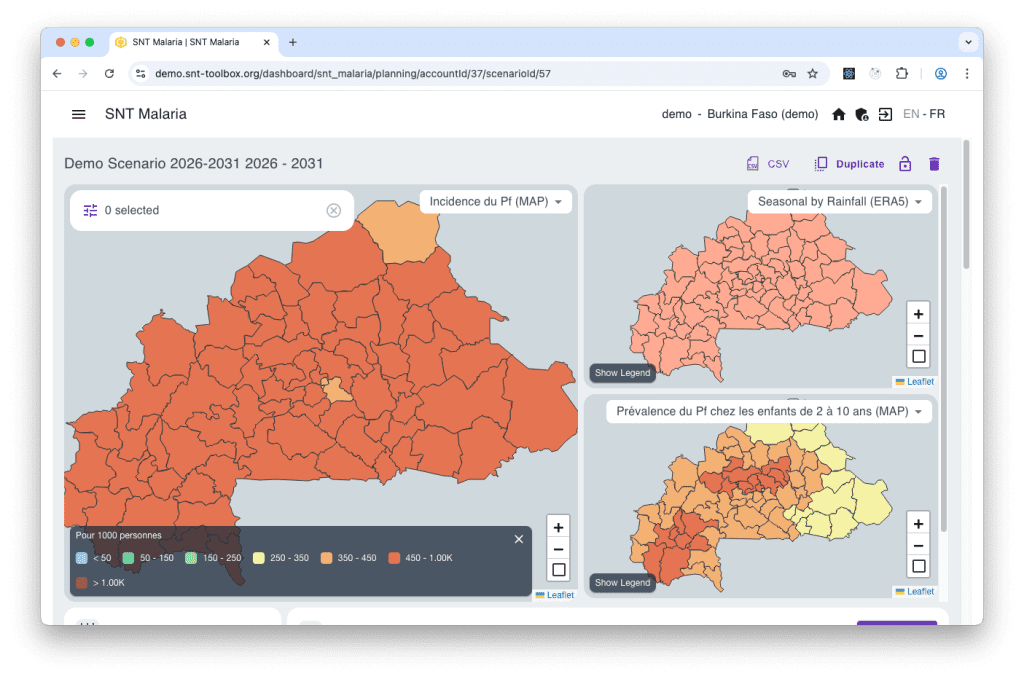Clear selection with circled X icon
Viewport: 1024px width, 679px height.
pos(334,210)
